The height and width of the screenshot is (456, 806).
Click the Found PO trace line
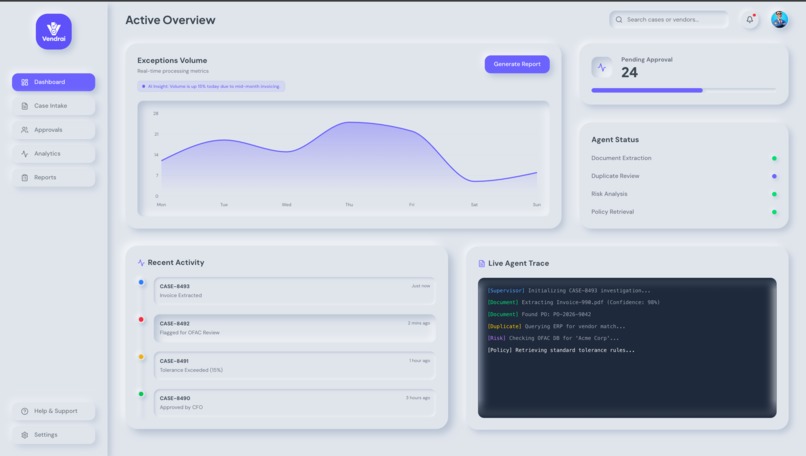click(539, 314)
